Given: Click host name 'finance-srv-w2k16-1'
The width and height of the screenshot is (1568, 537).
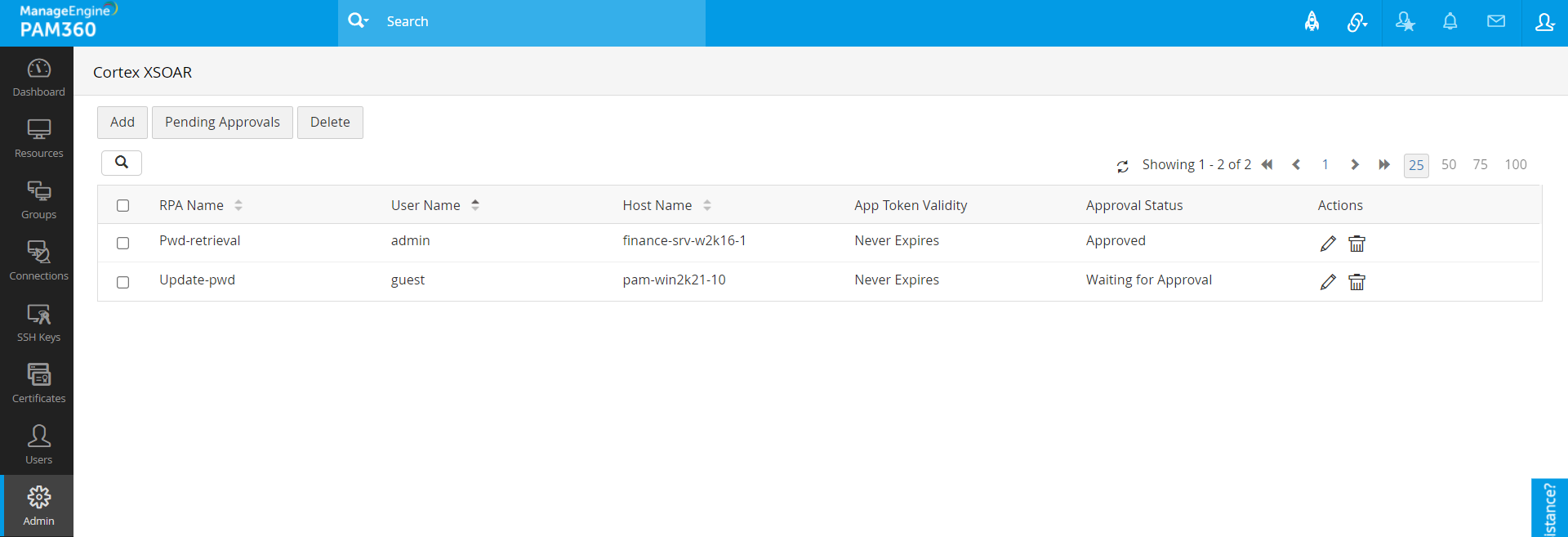Looking at the screenshot, I should [684, 240].
